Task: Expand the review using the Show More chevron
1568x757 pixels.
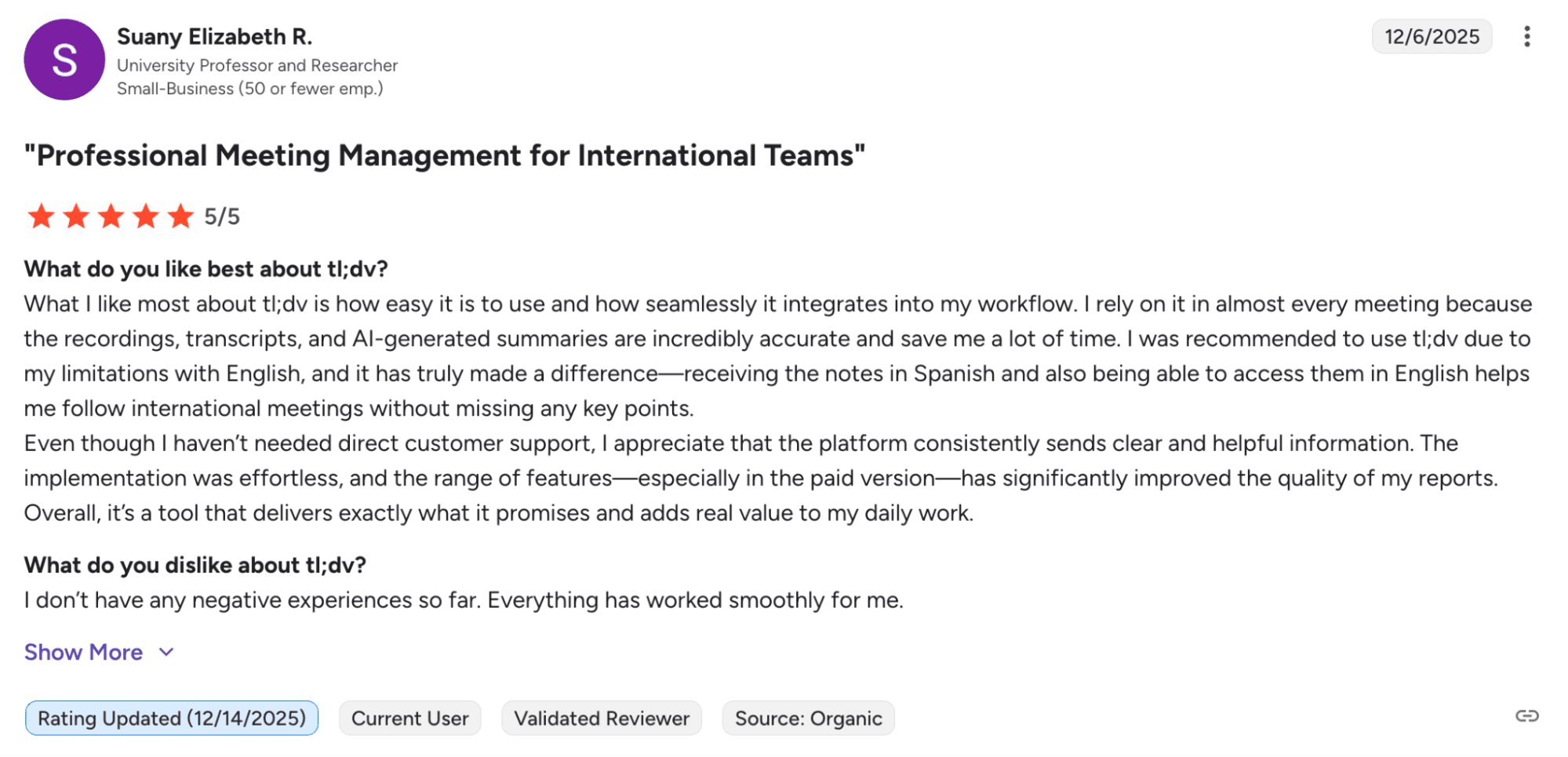Action: 166,652
